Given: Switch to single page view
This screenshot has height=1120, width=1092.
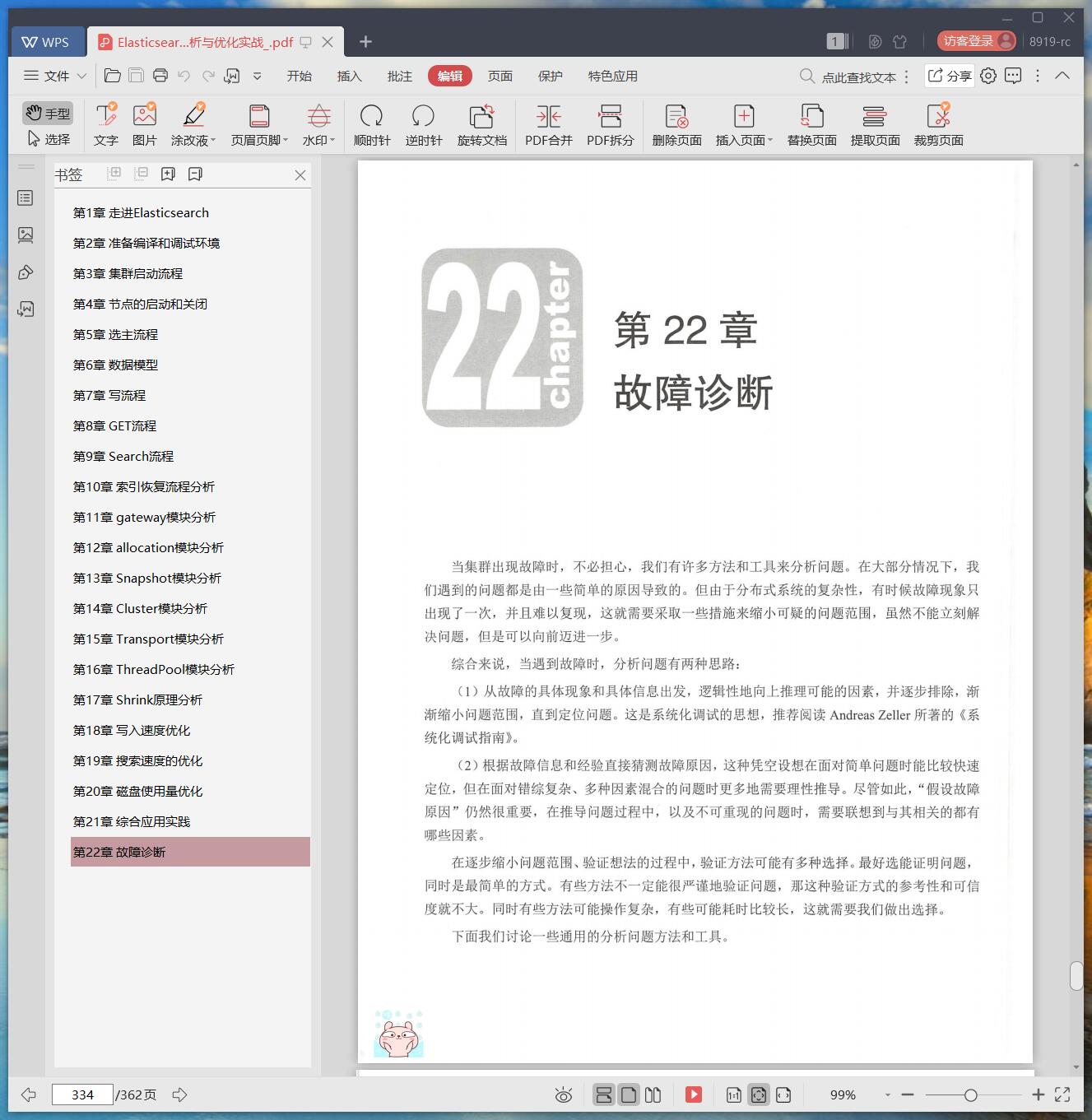Looking at the screenshot, I should click(x=629, y=1094).
